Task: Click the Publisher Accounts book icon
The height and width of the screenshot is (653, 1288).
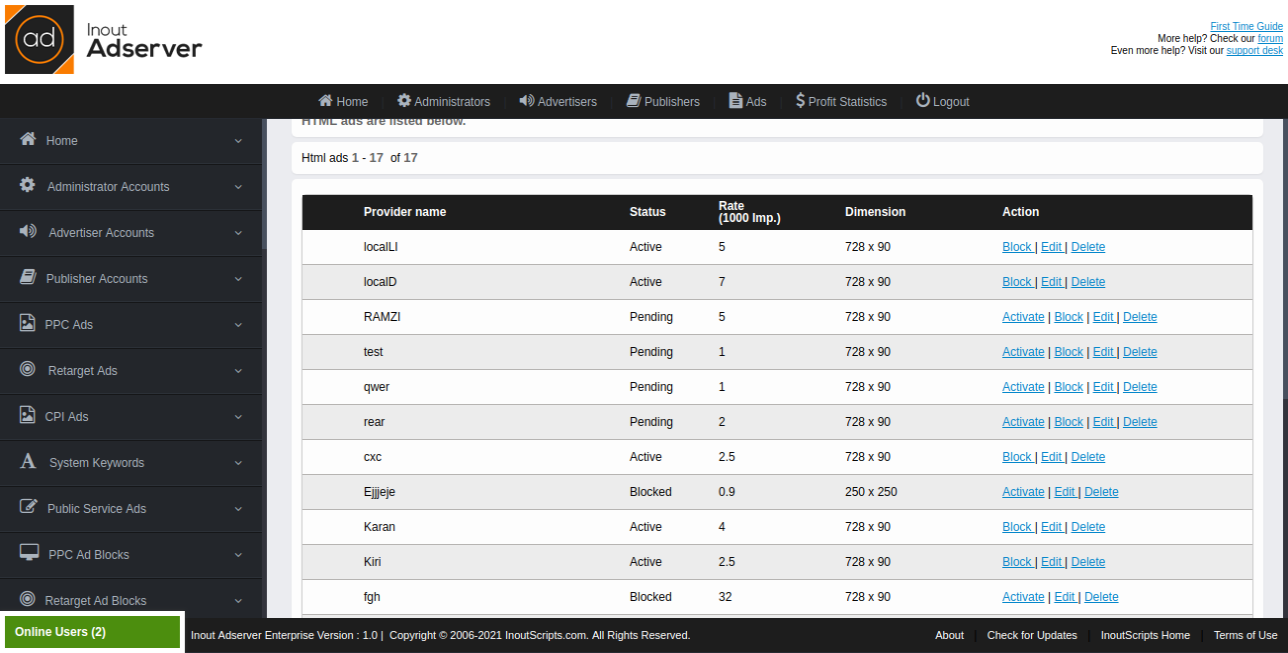Action: [x=28, y=277]
